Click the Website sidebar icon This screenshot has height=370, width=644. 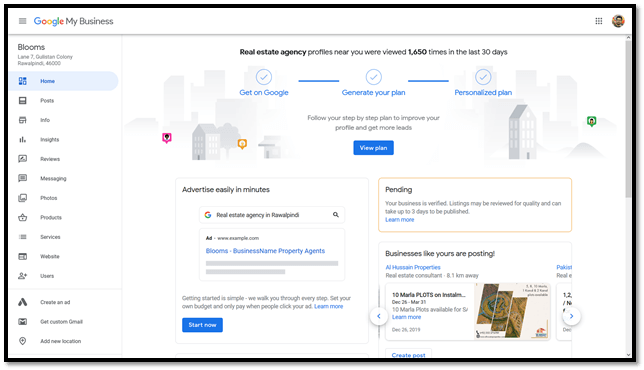pos(23,256)
